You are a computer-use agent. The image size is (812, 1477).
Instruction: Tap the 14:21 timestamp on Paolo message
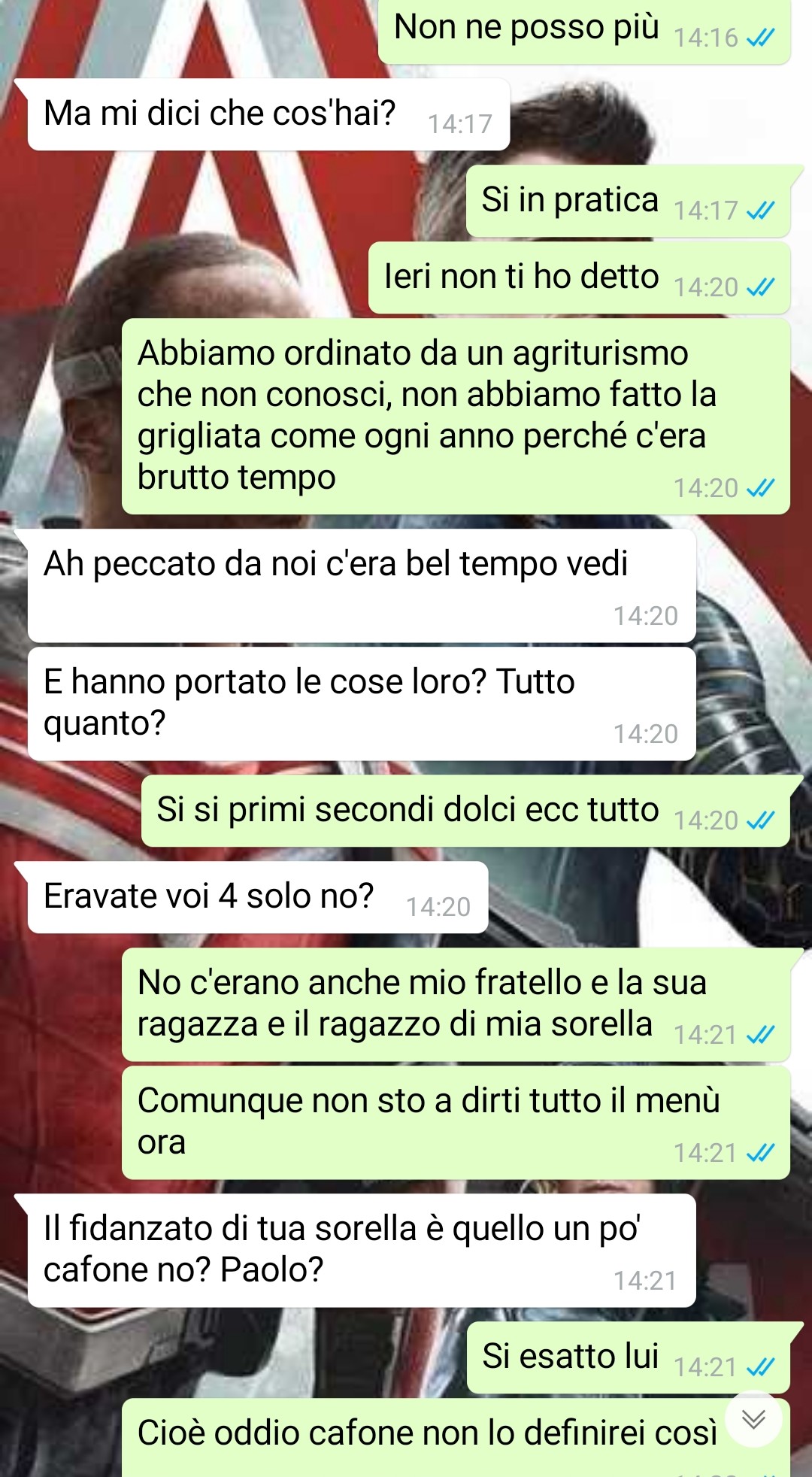point(645,1281)
